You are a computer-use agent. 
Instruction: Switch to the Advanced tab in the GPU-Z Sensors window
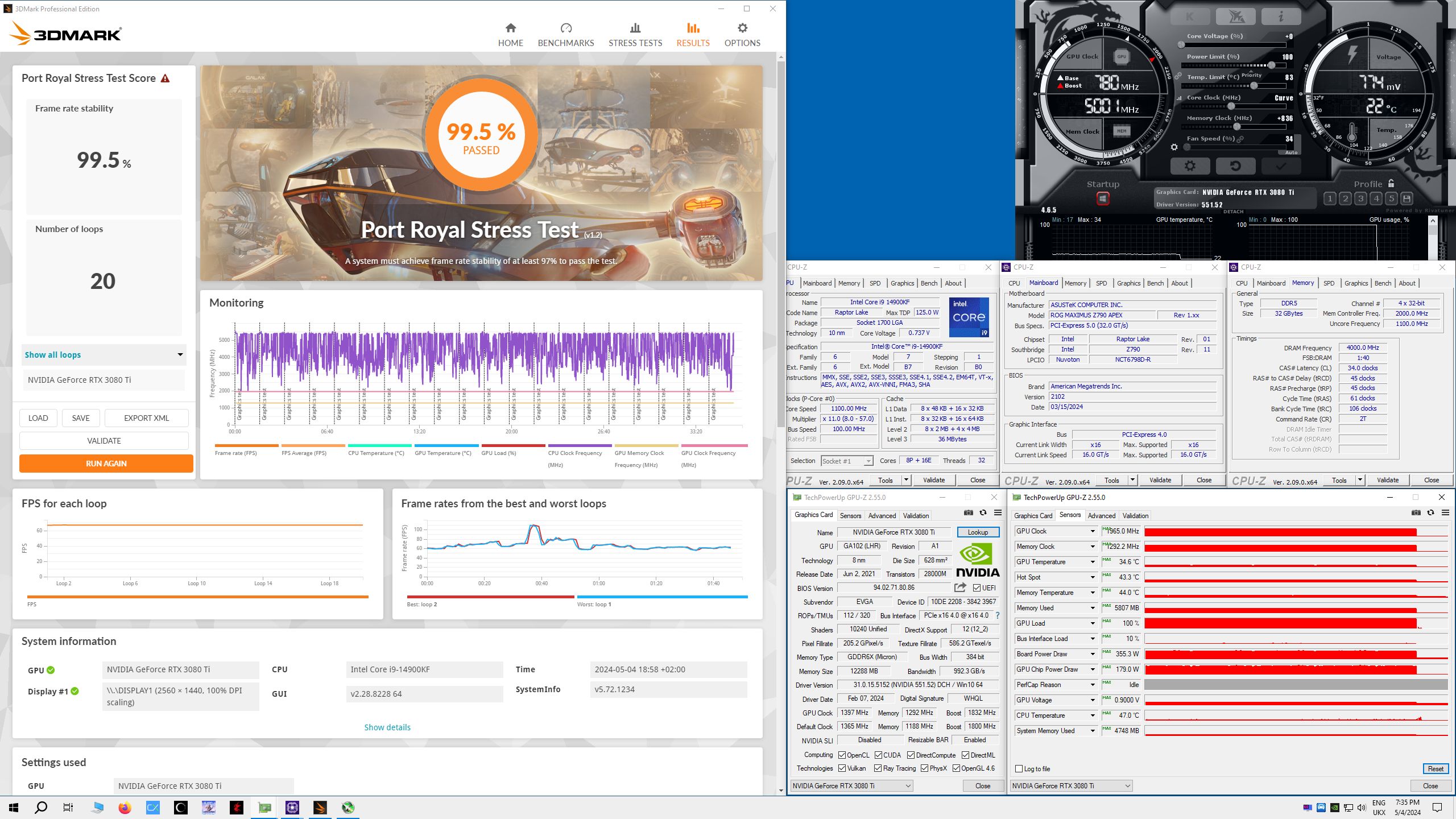tap(1101, 516)
